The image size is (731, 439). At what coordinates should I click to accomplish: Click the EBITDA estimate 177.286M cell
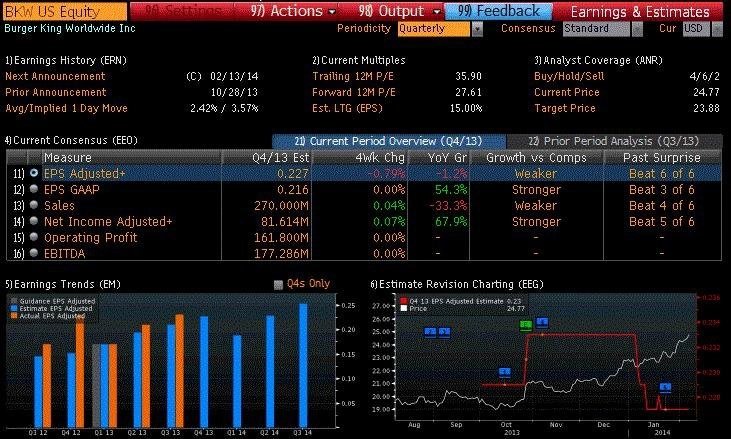pyautogui.click(x=281, y=254)
